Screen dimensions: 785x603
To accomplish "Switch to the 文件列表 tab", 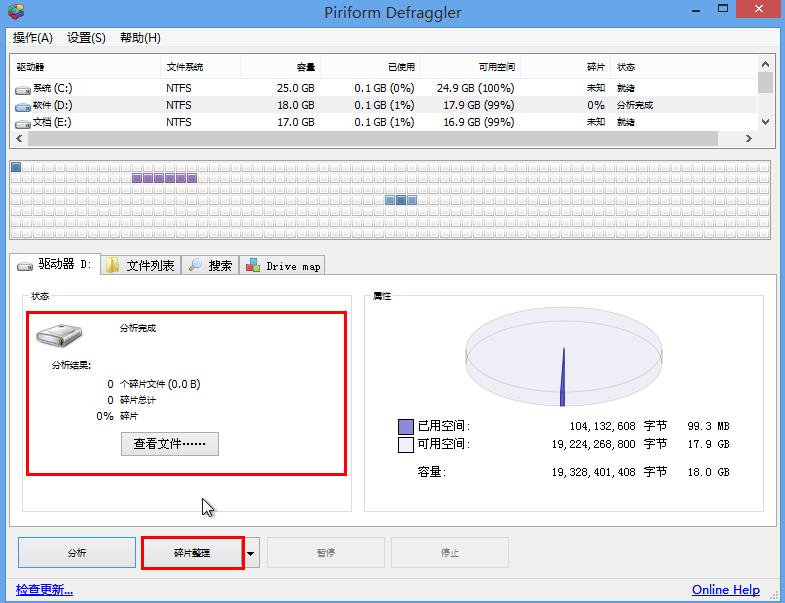I will point(141,265).
